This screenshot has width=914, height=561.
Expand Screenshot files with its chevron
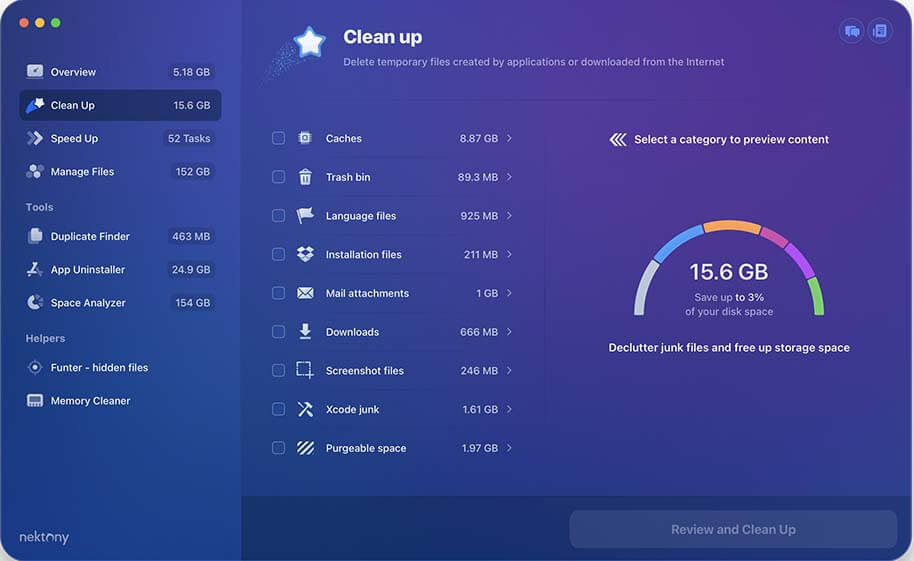(509, 370)
